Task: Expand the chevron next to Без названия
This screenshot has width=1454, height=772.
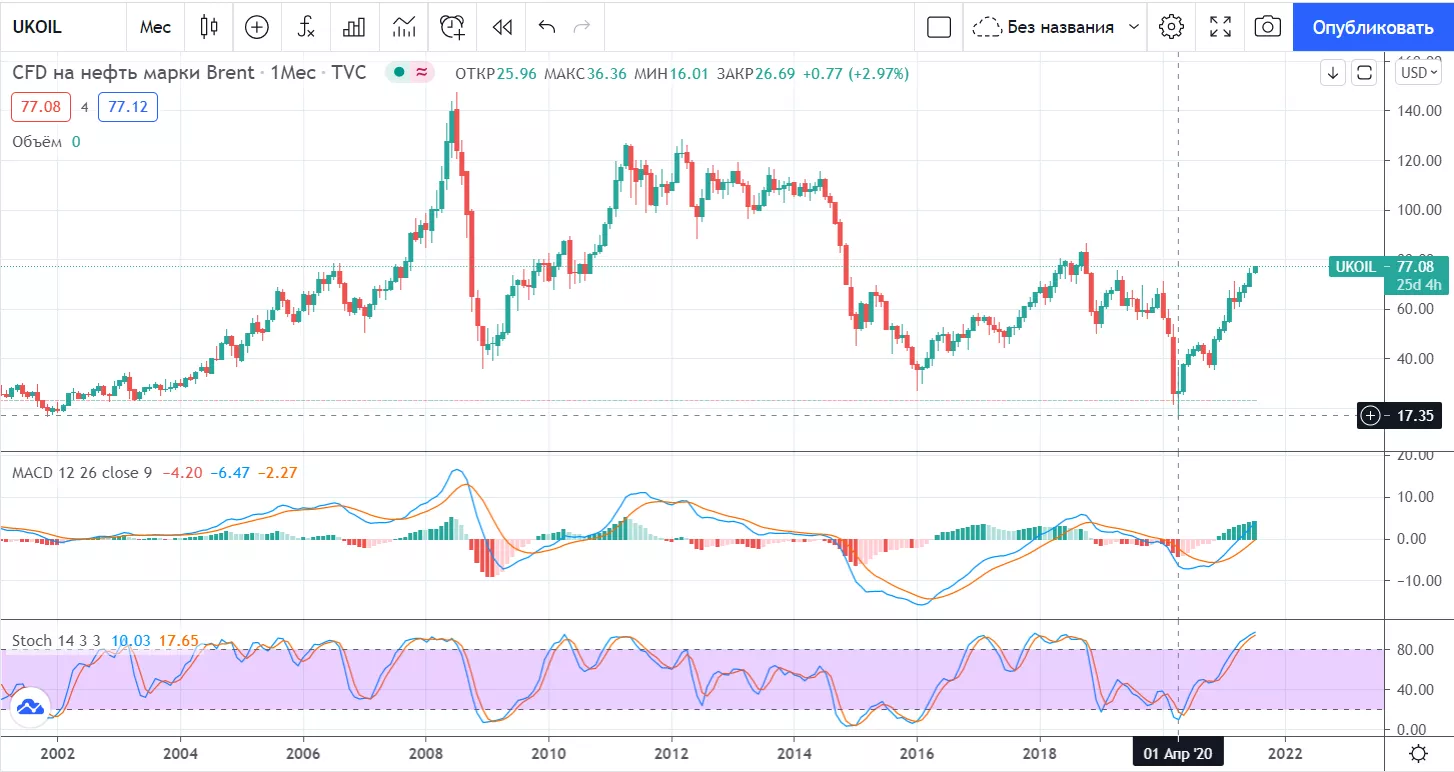Action: click(1133, 27)
